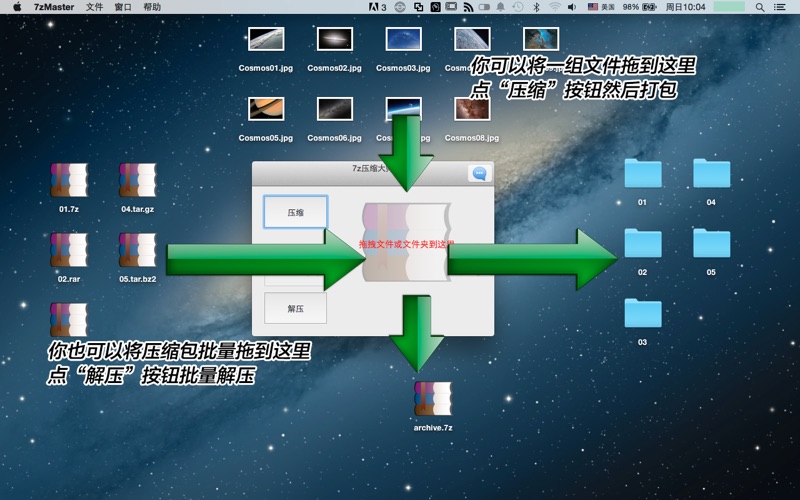Select the 04.tar.gz archive icon
The width and height of the screenshot is (800, 500).
coord(138,180)
